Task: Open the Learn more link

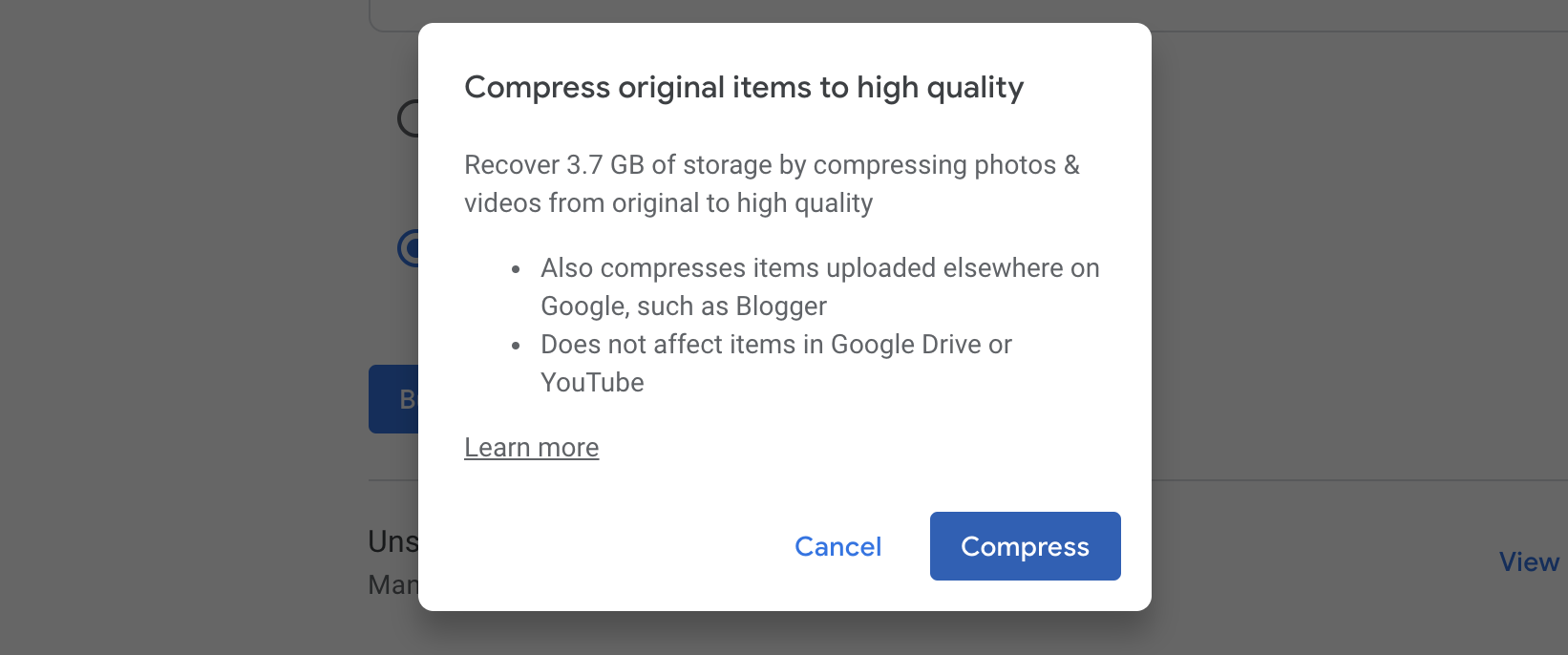Action: 531,447
